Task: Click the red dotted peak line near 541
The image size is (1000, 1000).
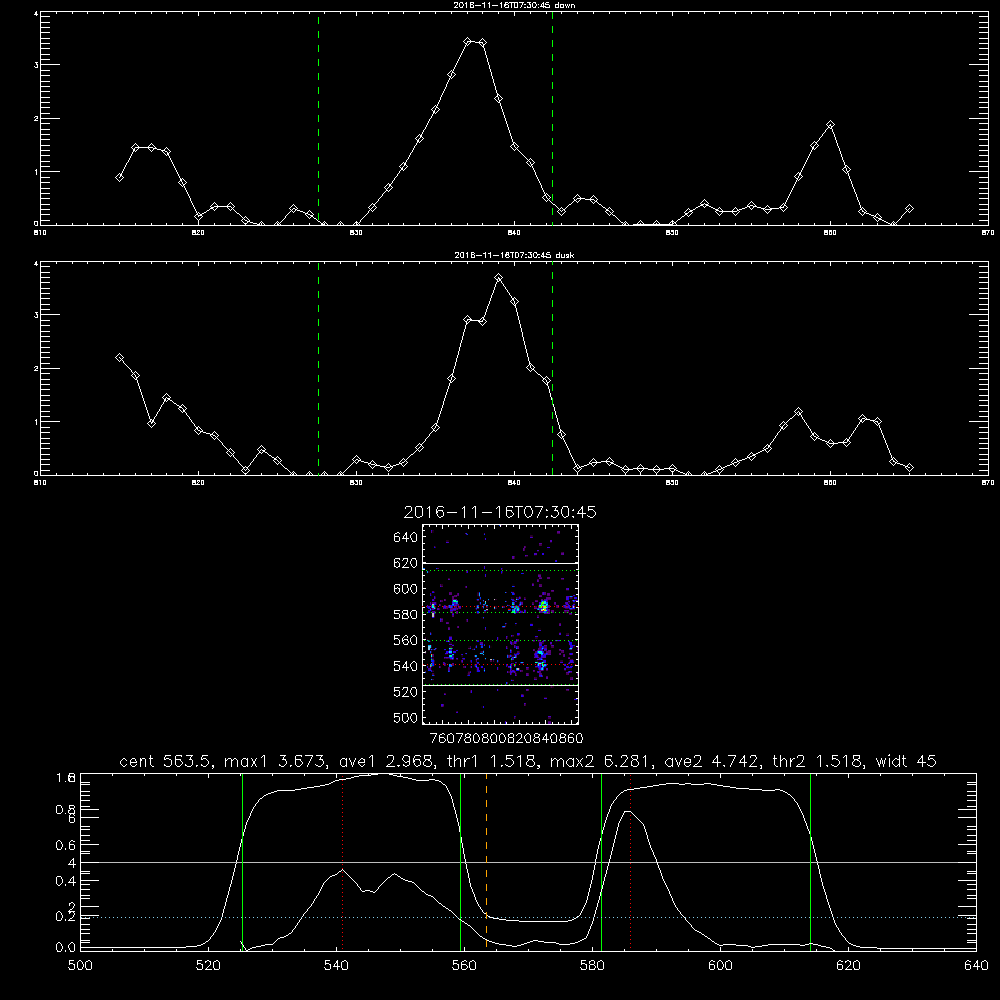Action: pos(342,861)
